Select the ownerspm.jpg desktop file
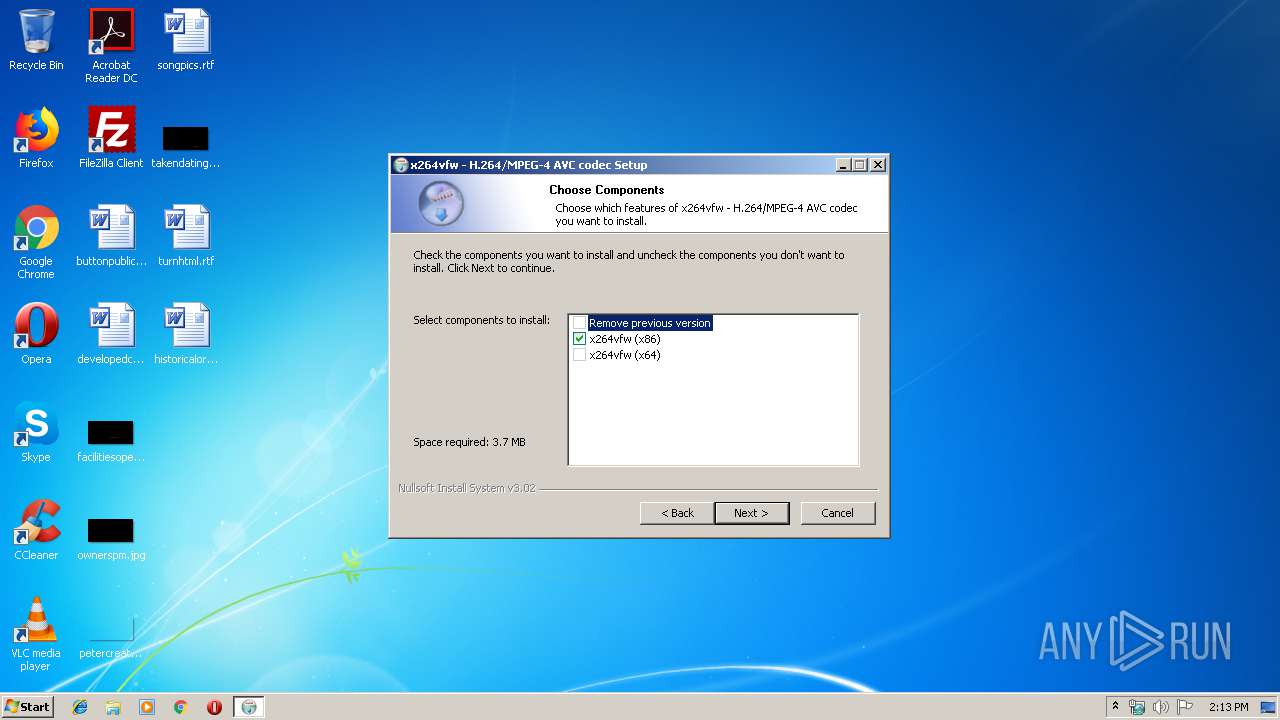 pyautogui.click(x=111, y=538)
